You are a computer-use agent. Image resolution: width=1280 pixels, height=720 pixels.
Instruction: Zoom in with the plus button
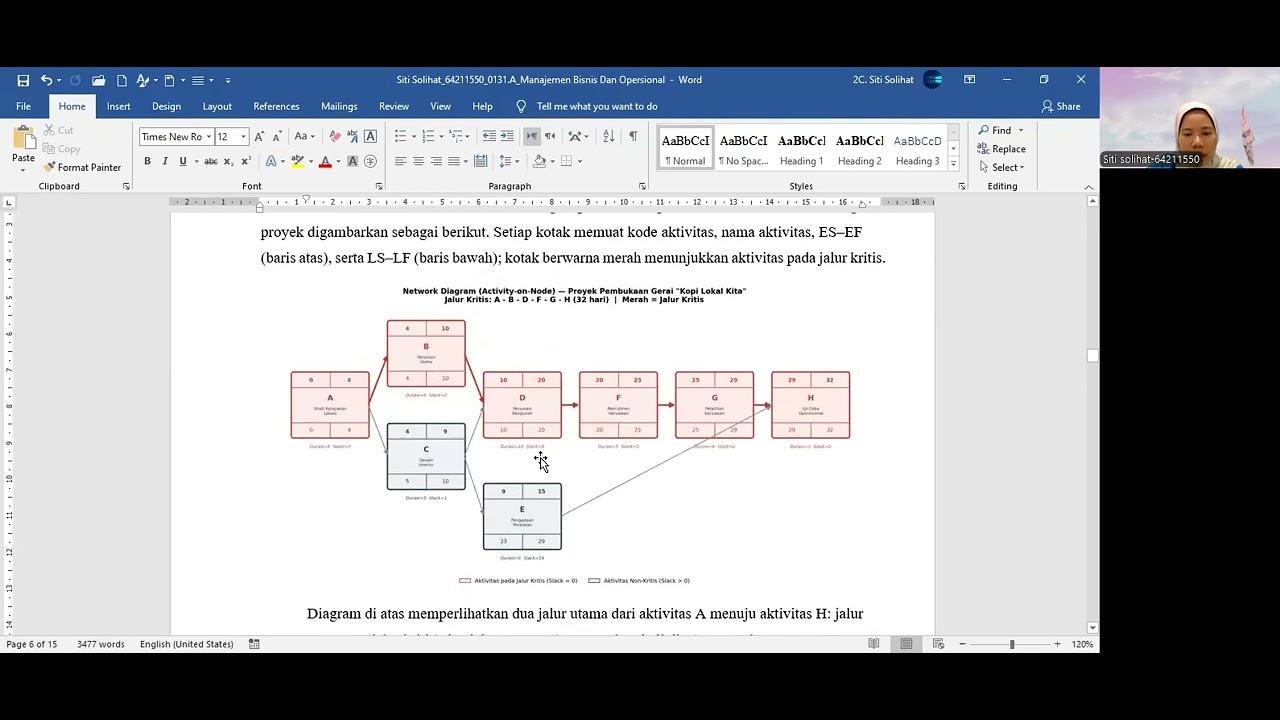coord(1057,644)
